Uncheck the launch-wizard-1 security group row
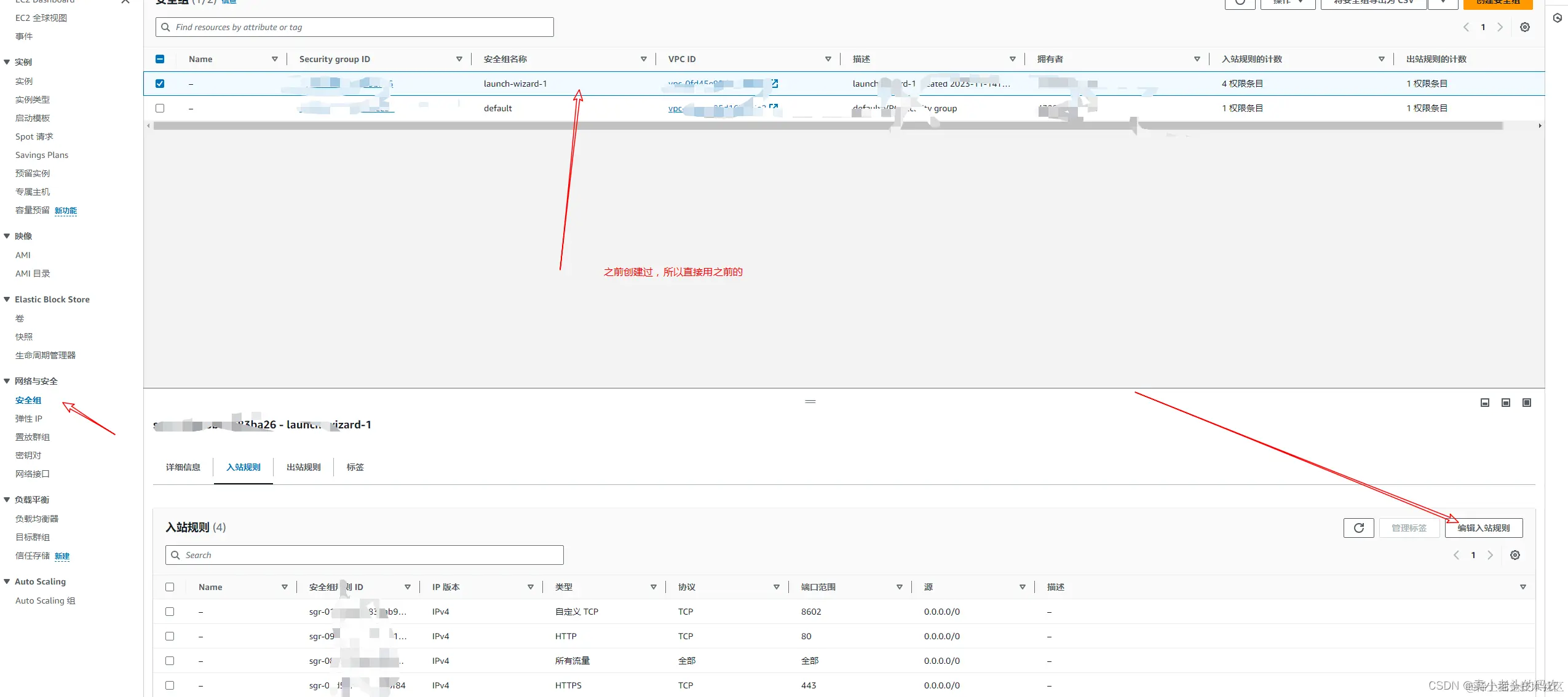 pos(160,84)
